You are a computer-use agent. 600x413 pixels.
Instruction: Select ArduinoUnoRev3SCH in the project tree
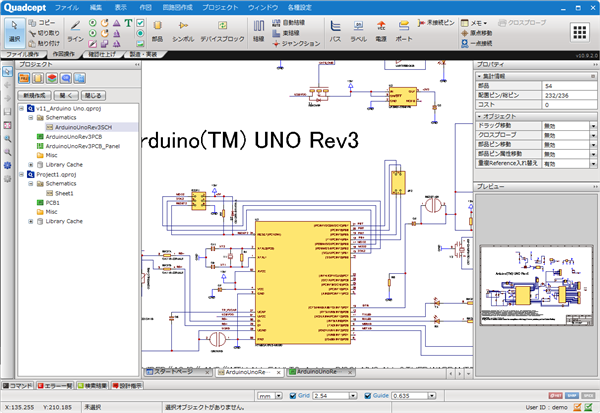[x=83, y=127]
